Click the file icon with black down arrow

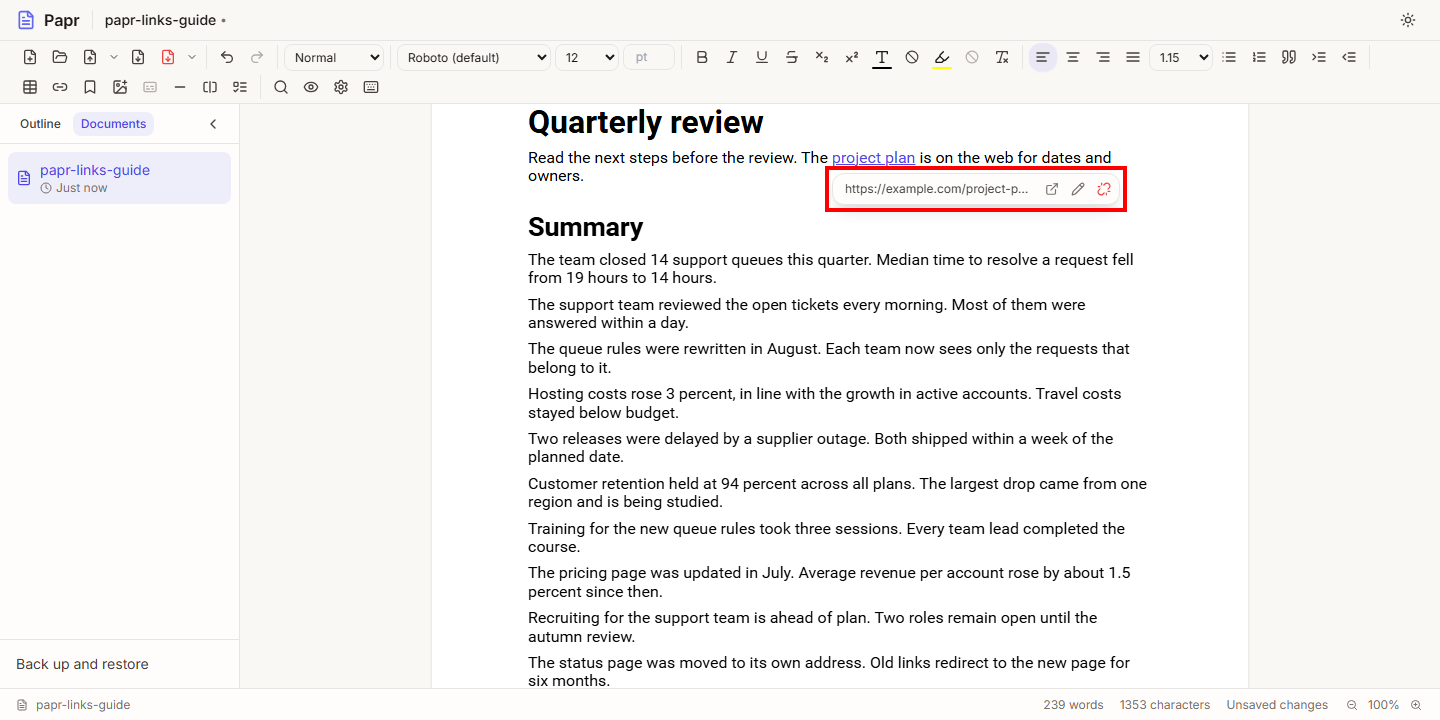tap(138, 57)
